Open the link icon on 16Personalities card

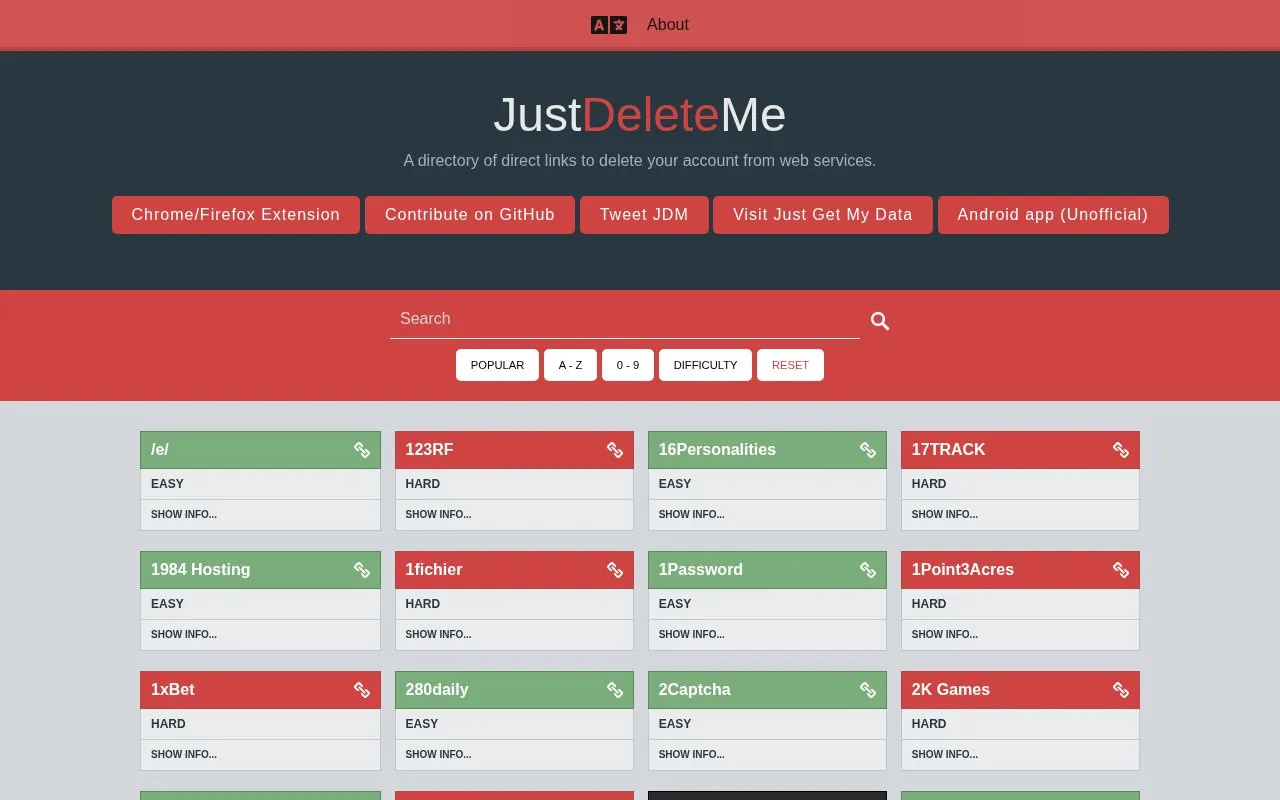click(868, 450)
